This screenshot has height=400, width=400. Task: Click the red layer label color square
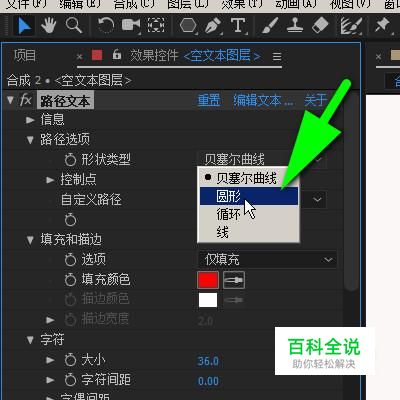(97, 55)
